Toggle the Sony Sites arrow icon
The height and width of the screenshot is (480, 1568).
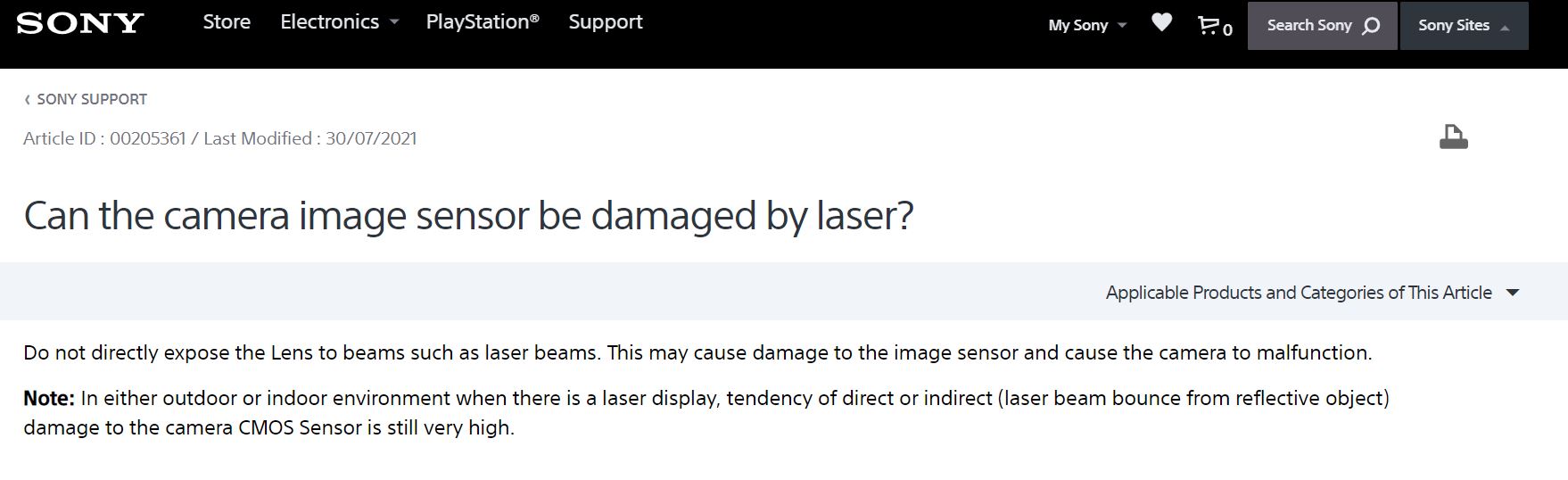coord(1505,27)
